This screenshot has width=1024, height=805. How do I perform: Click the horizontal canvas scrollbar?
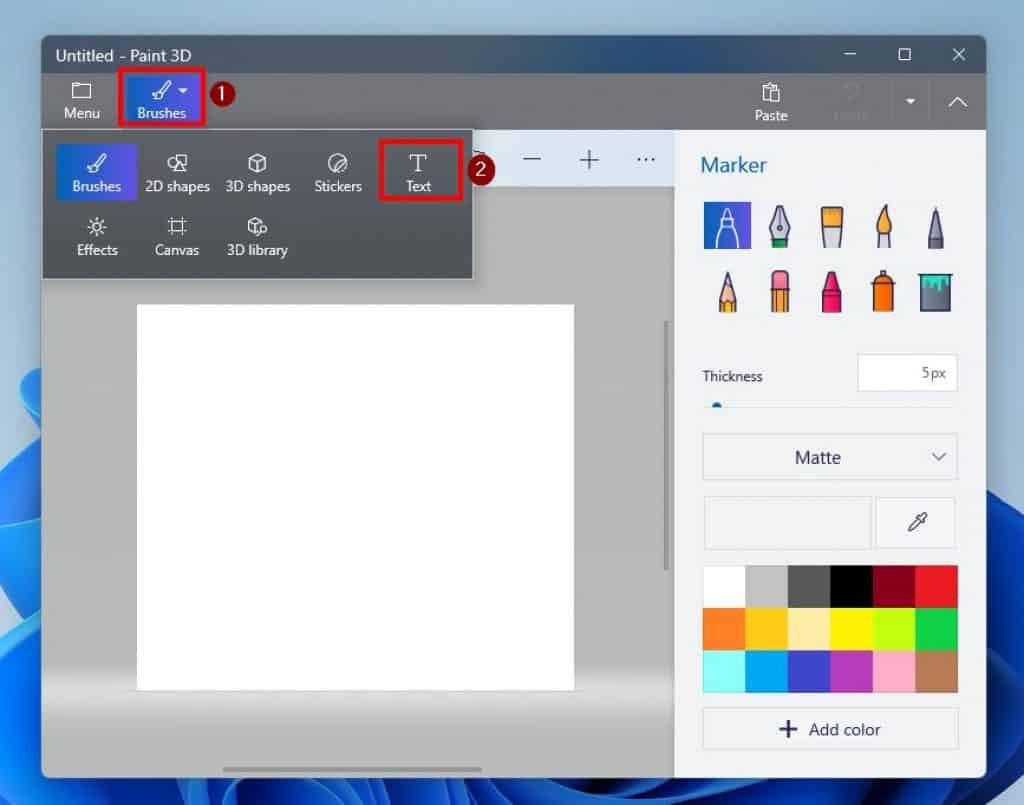click(352, 770)
